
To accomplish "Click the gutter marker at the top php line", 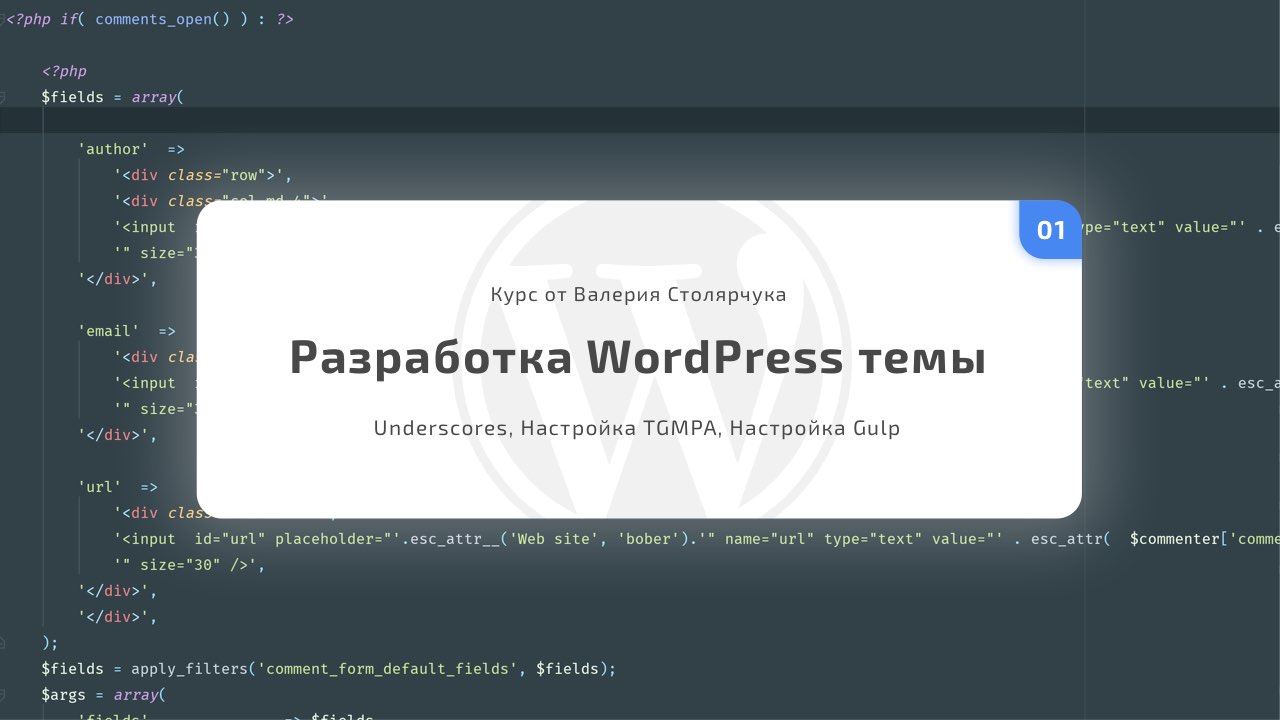I will click(6, 19).
